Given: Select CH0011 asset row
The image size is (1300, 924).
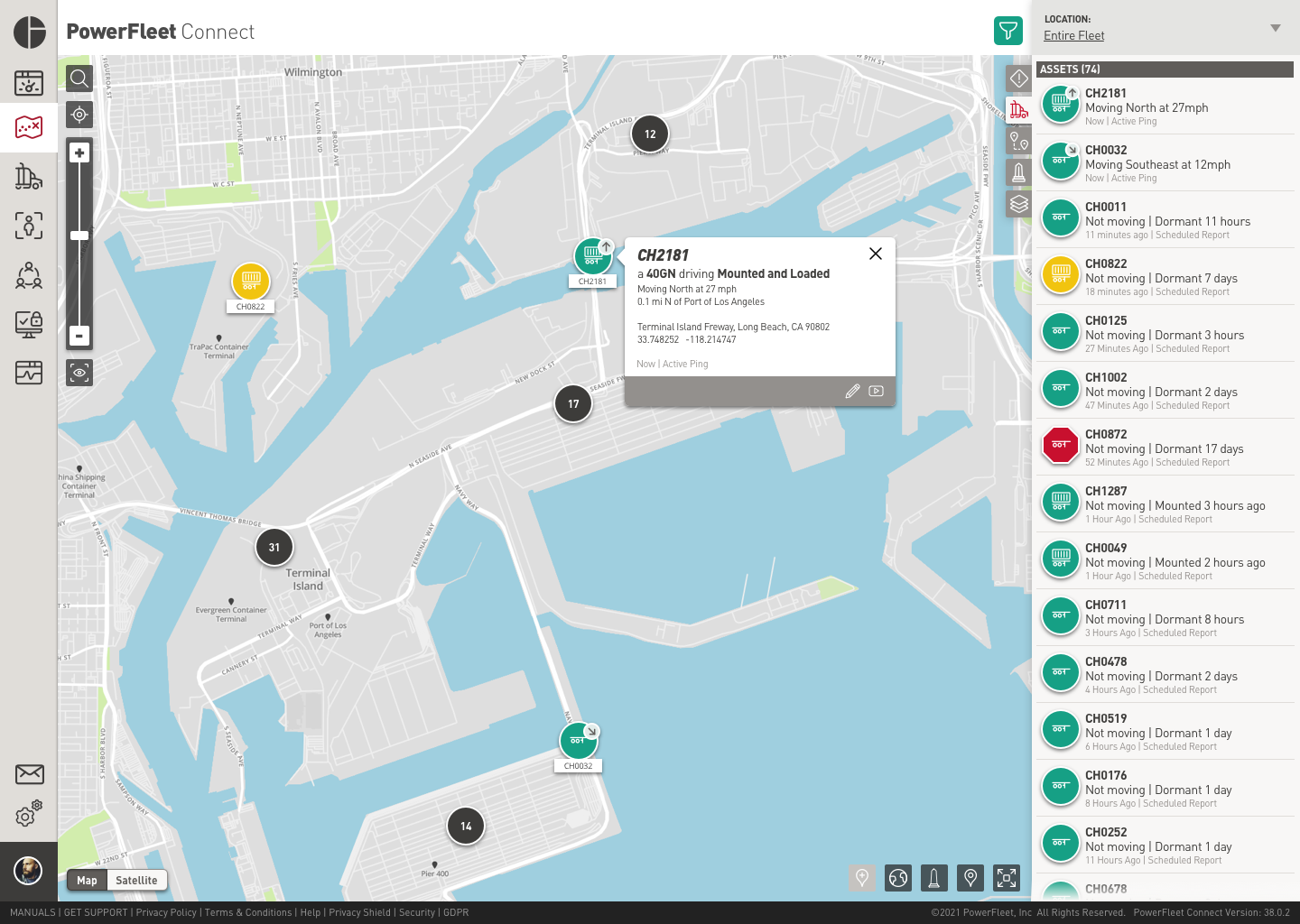Looking at the screenshot, I should (1165, 220).
